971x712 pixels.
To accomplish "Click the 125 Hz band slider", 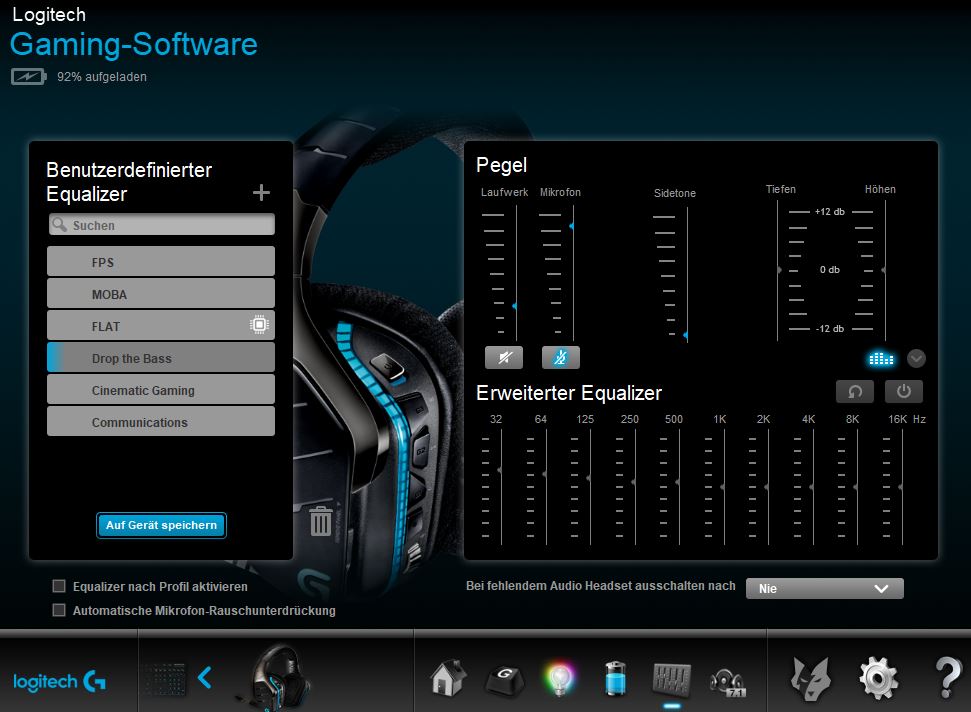I will [588, 478].
